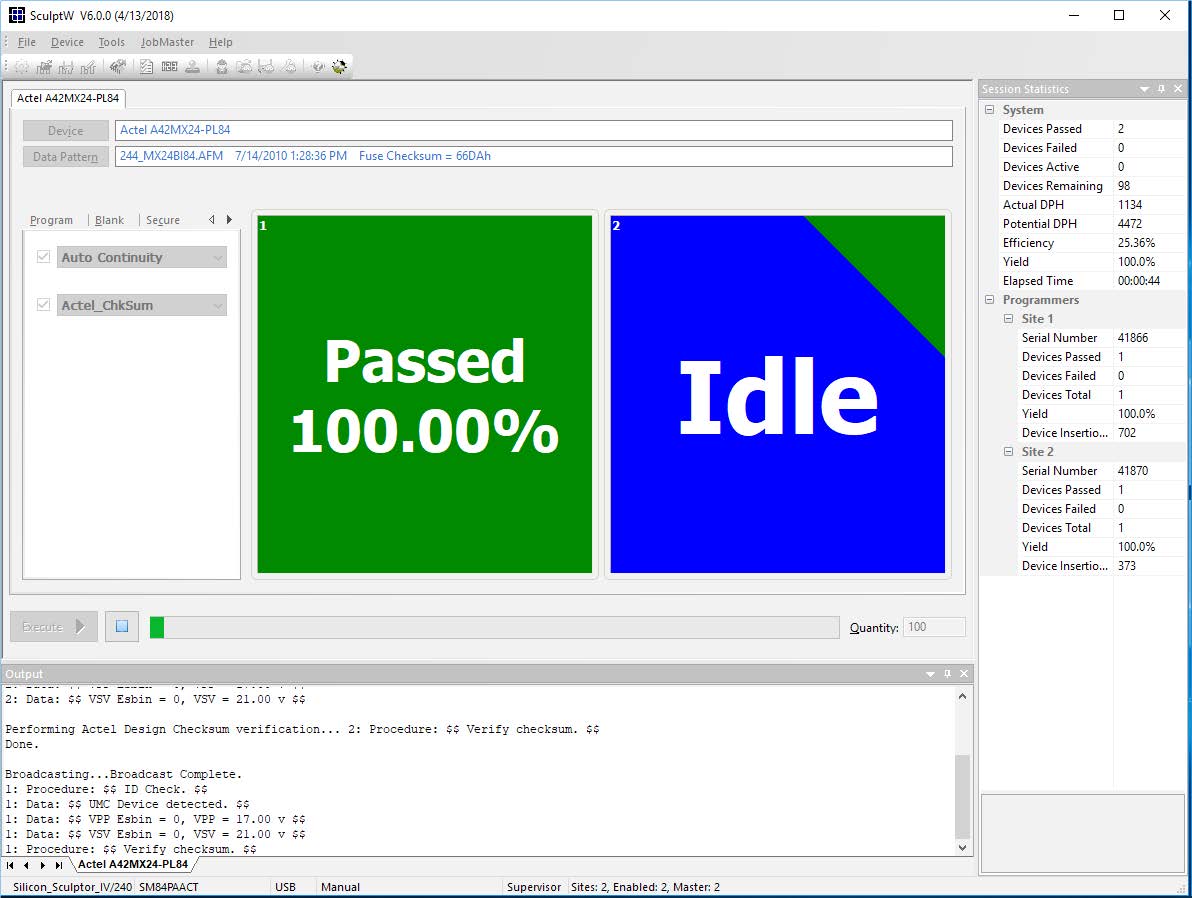This screenshot has width=1192, height=898.
Task: Pin the Session Statistics panel
Action: (1161, 89)
